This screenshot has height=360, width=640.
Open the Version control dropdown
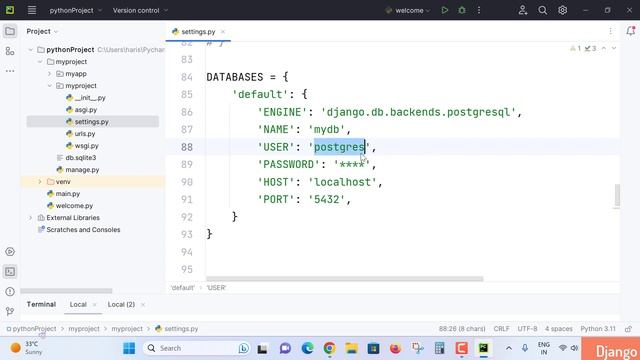(140, 10)
